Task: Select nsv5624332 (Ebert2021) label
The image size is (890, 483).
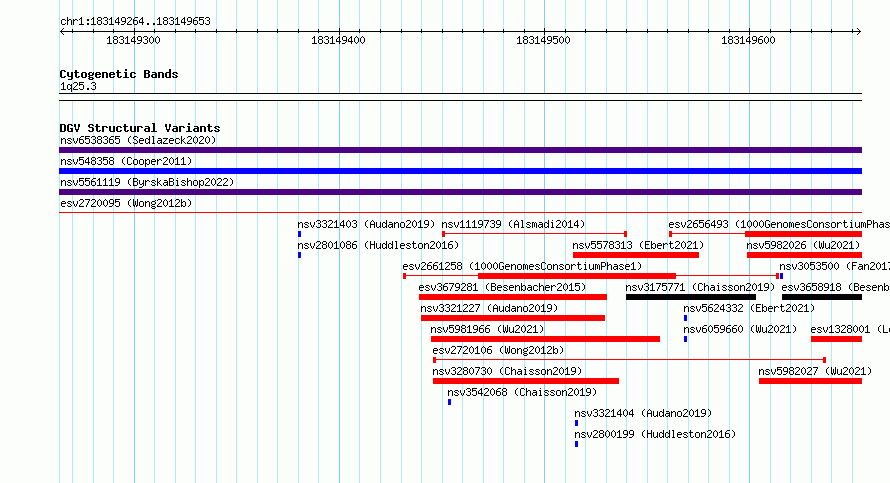Action: [749, 308]
